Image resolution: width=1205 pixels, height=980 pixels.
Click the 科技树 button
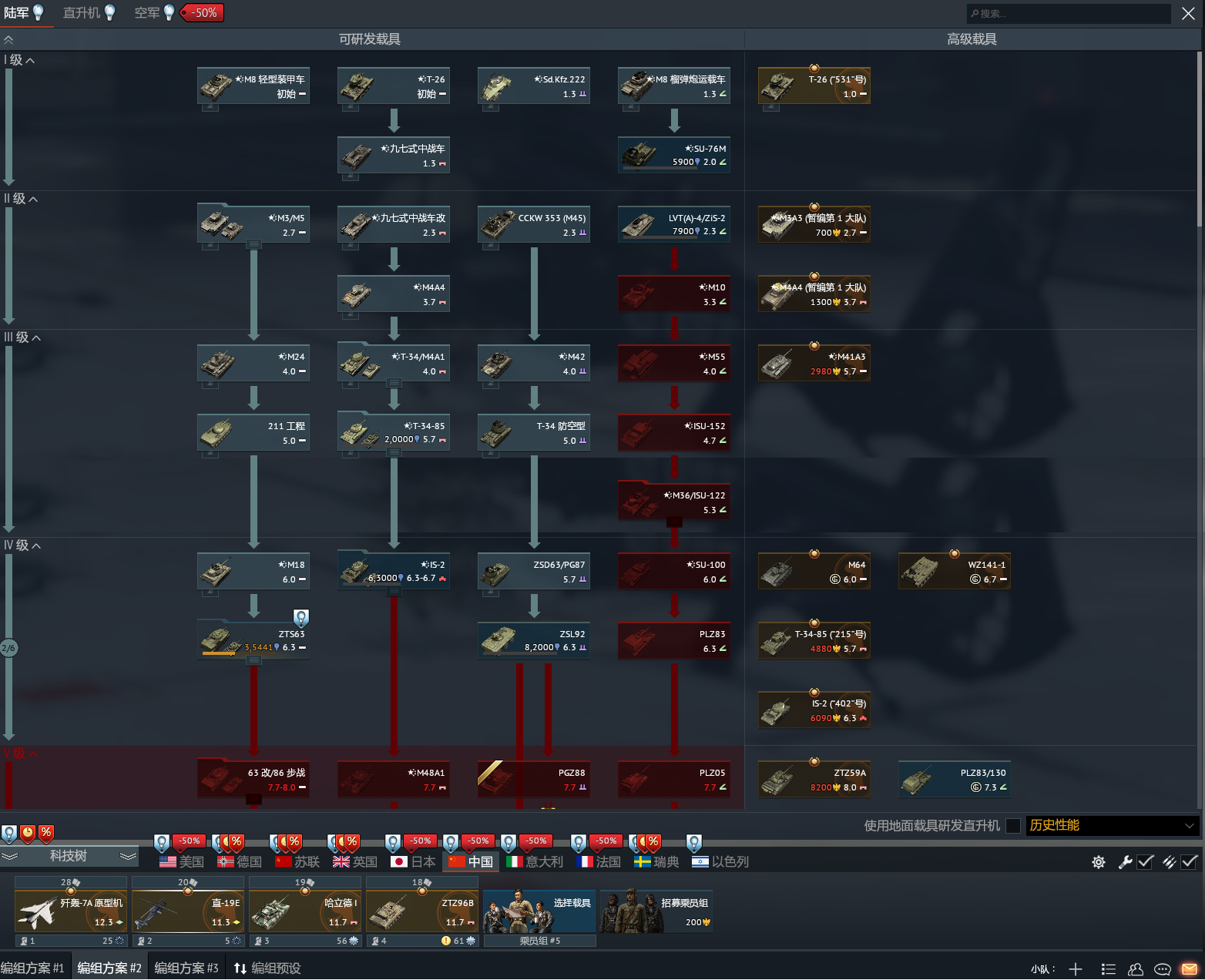coord(69,856)
